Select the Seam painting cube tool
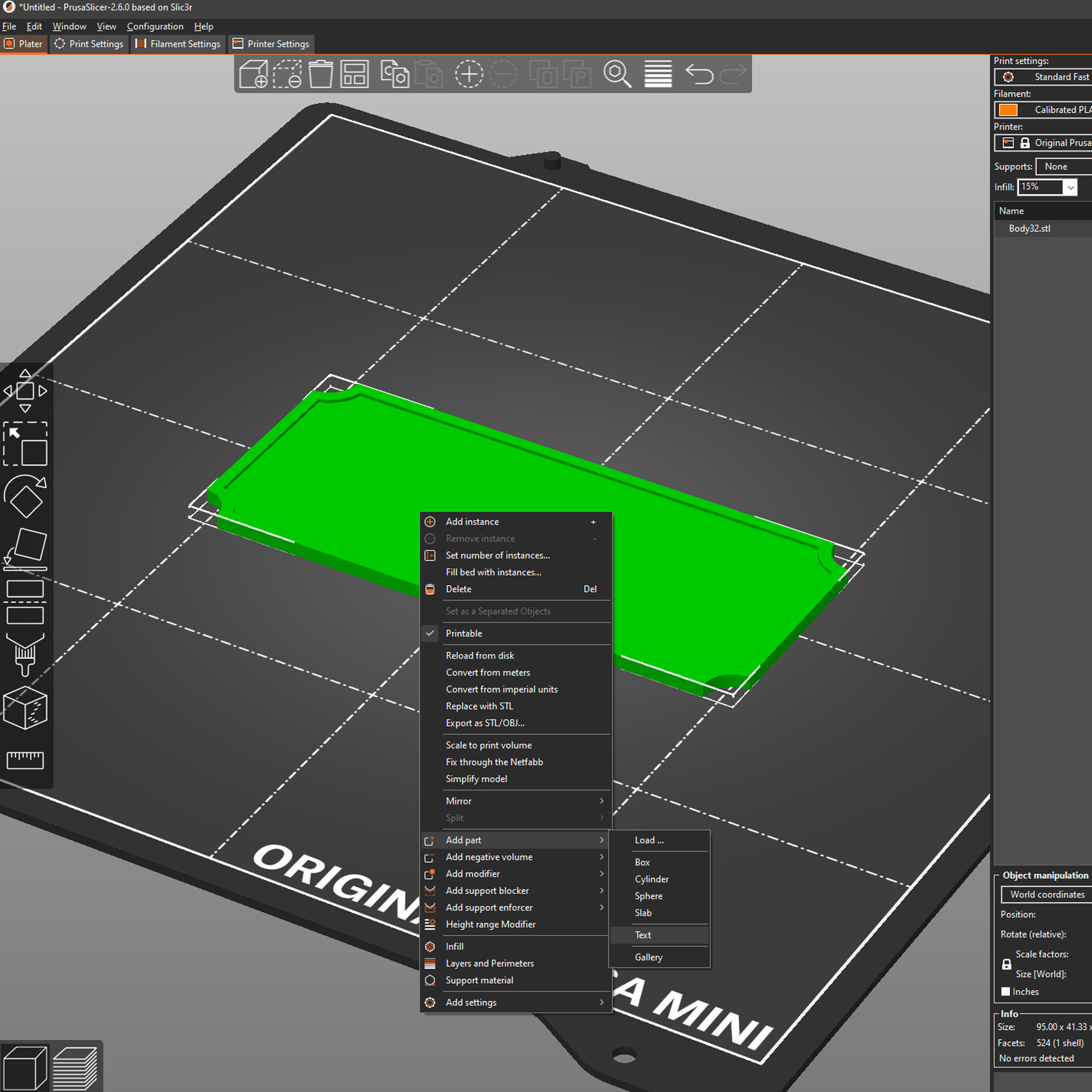The height and width of the screenshot is (1092, 1092). 26,708
